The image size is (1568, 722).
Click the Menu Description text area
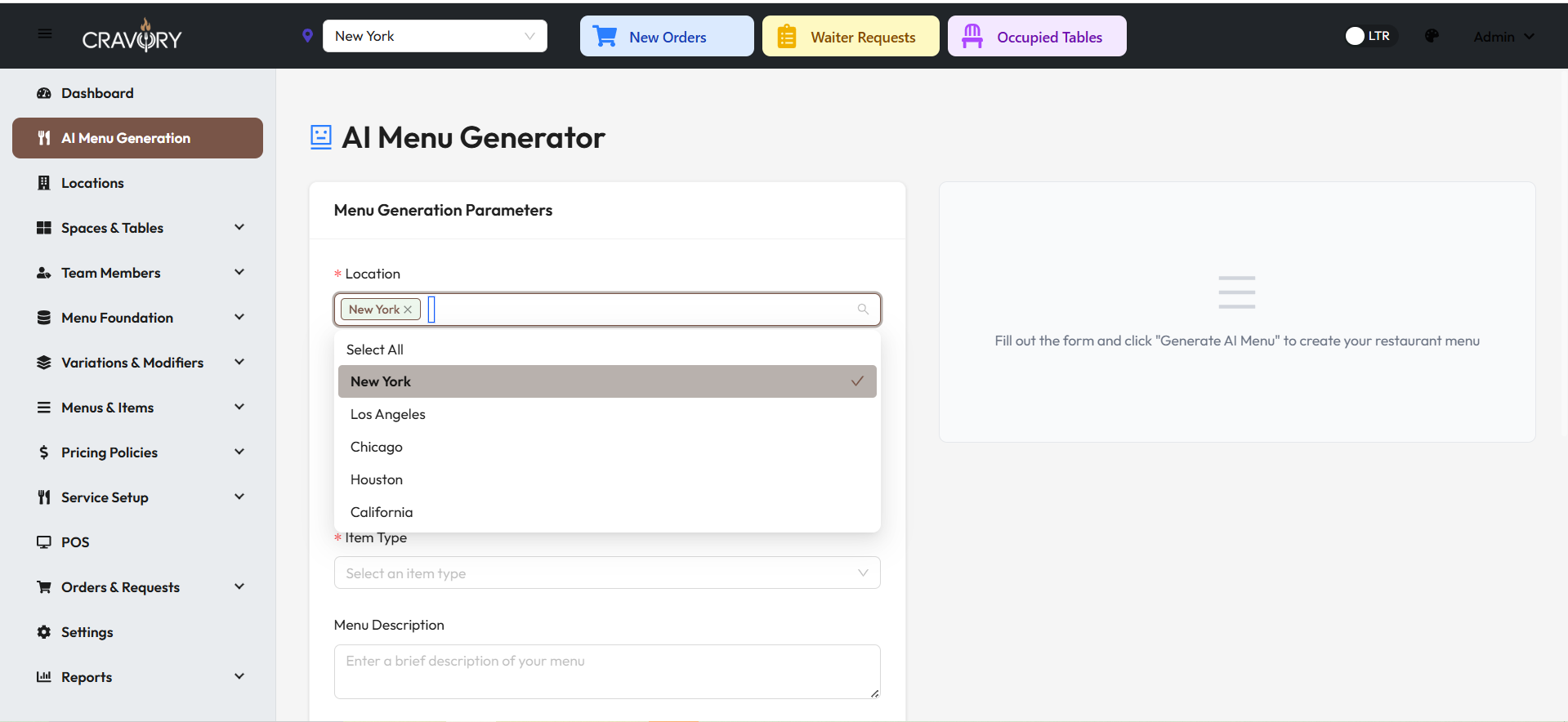pos(607,671)
